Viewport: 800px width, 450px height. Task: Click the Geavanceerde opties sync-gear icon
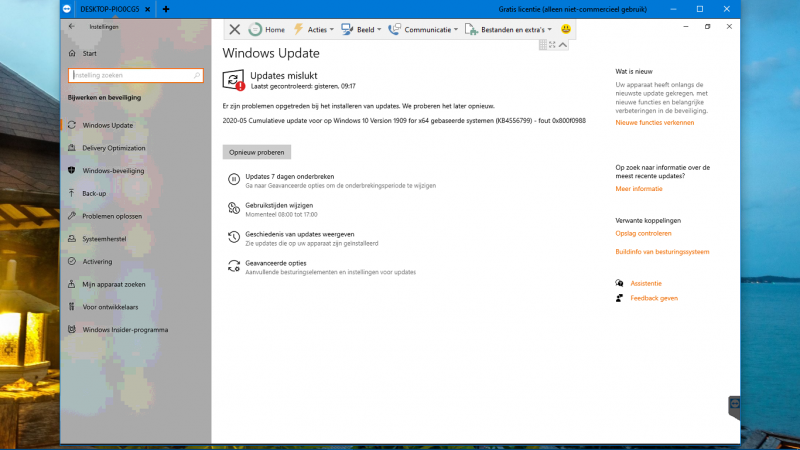pos(233,266)
